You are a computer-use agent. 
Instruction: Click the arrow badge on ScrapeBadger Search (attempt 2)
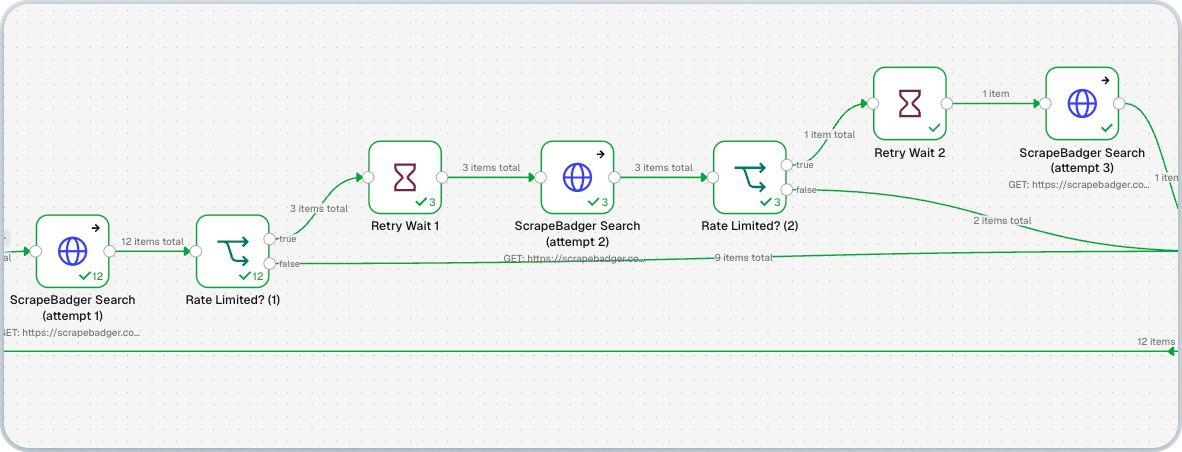602,154
